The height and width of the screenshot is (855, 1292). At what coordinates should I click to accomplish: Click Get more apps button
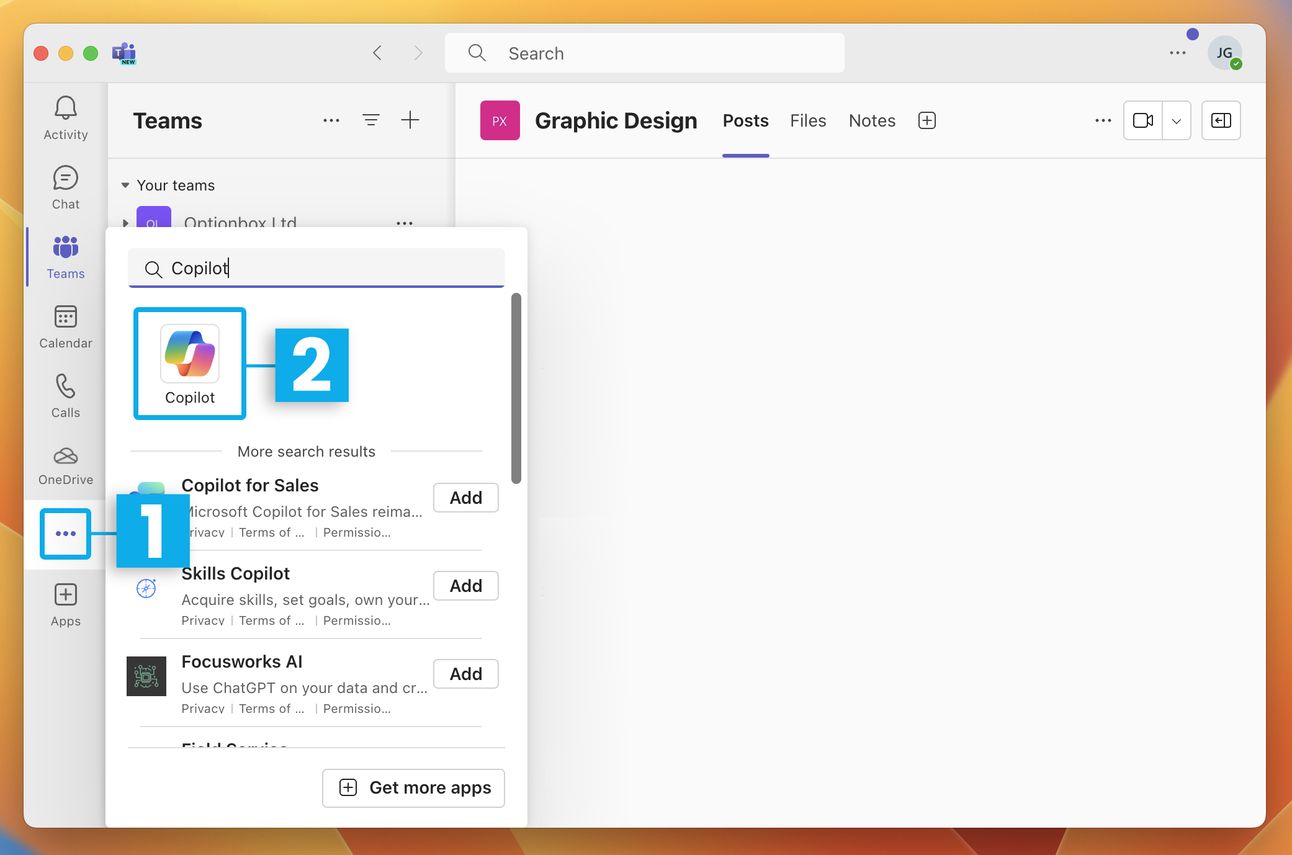point(413,787)
